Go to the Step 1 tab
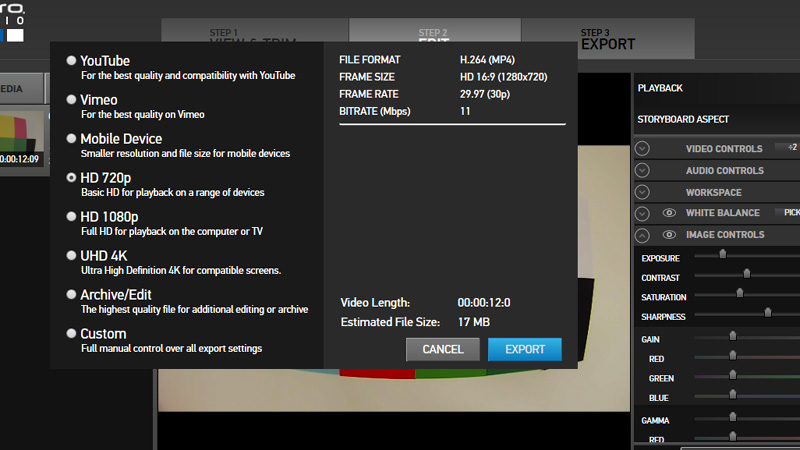This screenshot has height=450, width=800. (255, 31)
